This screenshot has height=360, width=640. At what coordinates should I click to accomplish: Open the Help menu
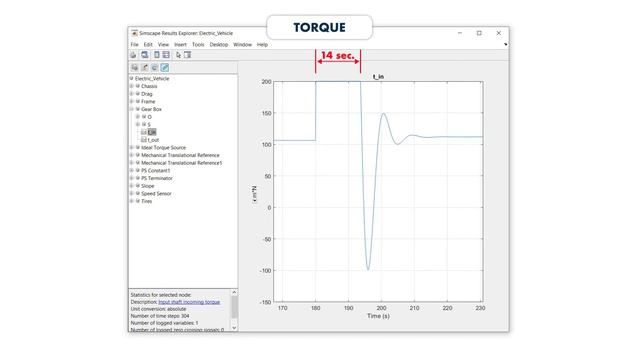[262, 44]
